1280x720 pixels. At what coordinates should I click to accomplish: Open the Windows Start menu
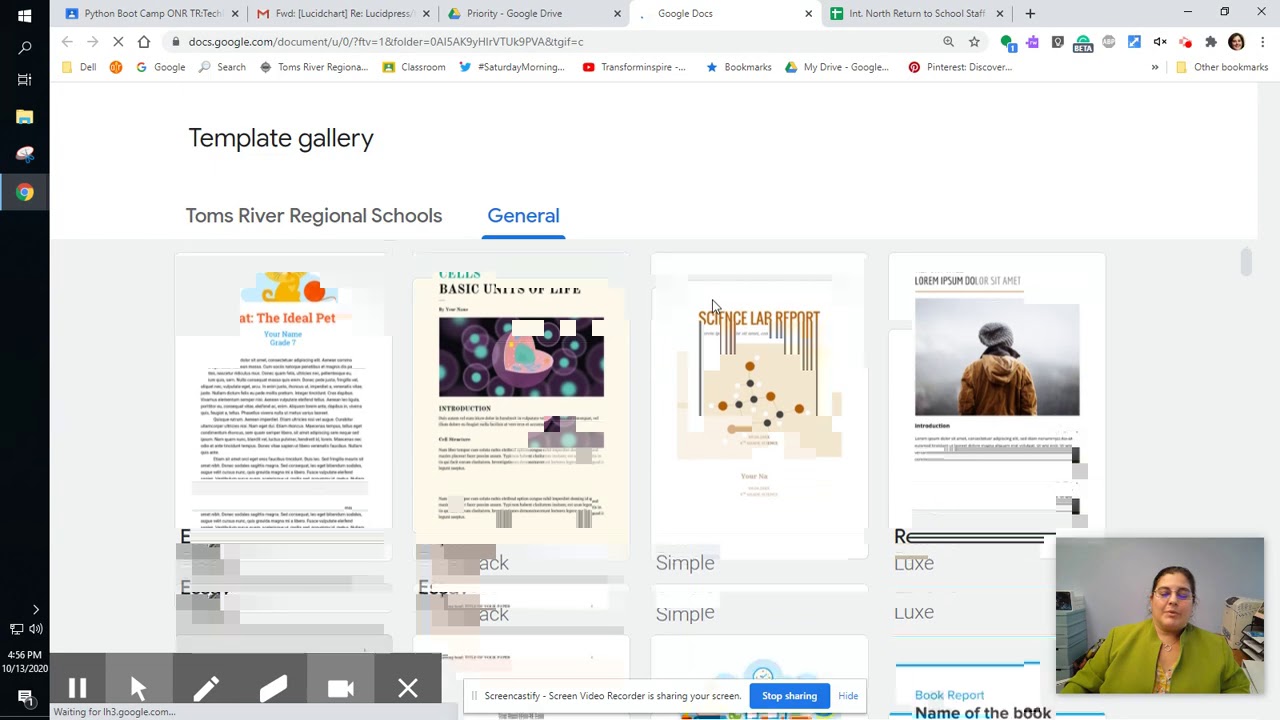(x=25, y=15)
